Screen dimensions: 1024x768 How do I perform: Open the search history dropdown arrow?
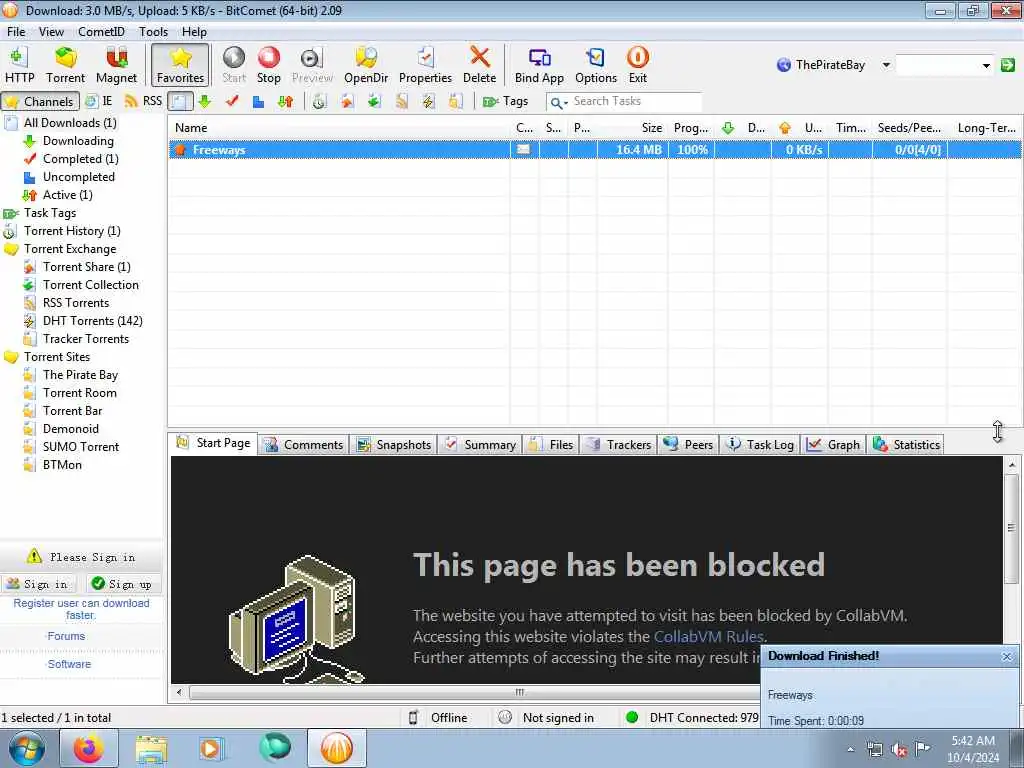985,65
